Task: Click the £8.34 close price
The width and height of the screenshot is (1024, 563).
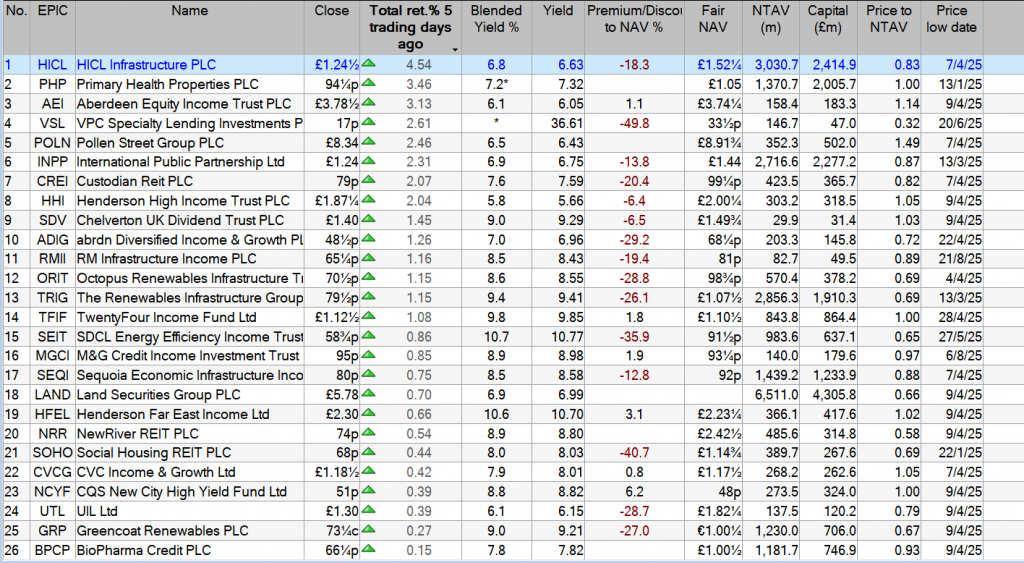Action: (342, 143)
